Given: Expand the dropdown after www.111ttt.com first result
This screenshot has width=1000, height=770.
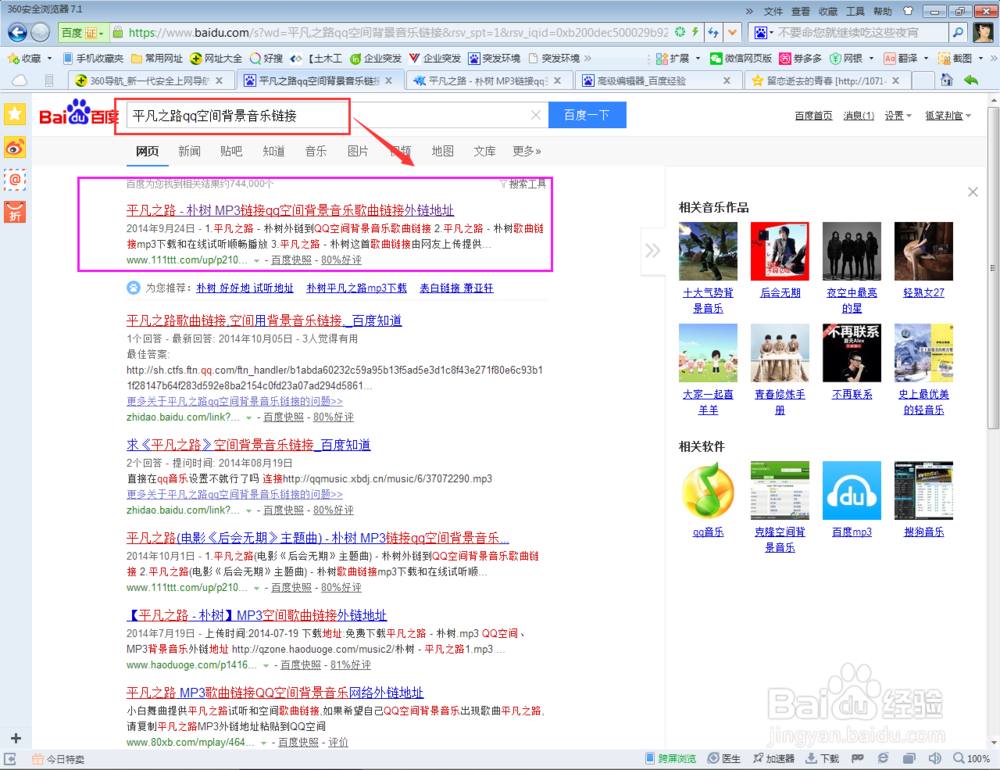Looking at the screenshot, I should tap(256, 260).
